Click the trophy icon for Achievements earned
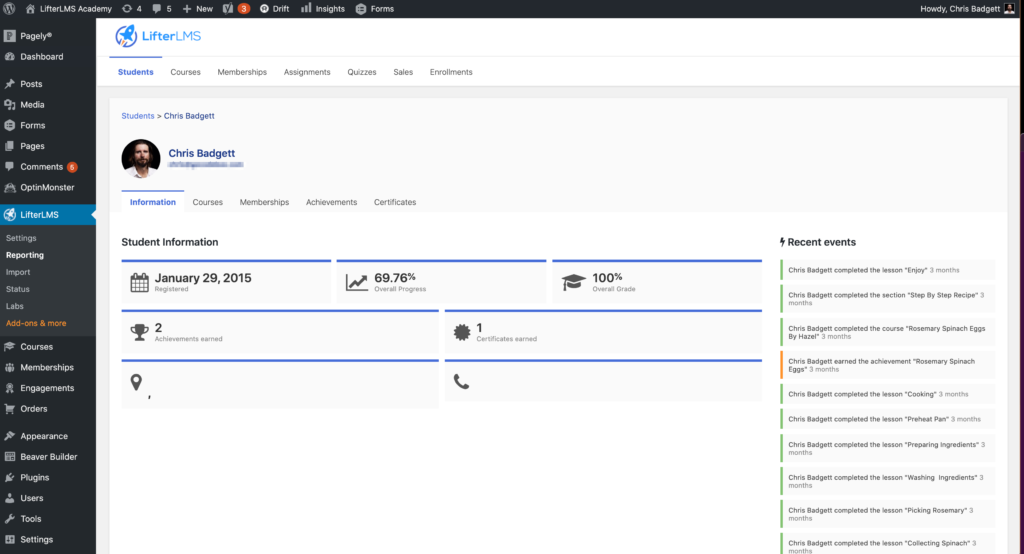 point(139,333)
